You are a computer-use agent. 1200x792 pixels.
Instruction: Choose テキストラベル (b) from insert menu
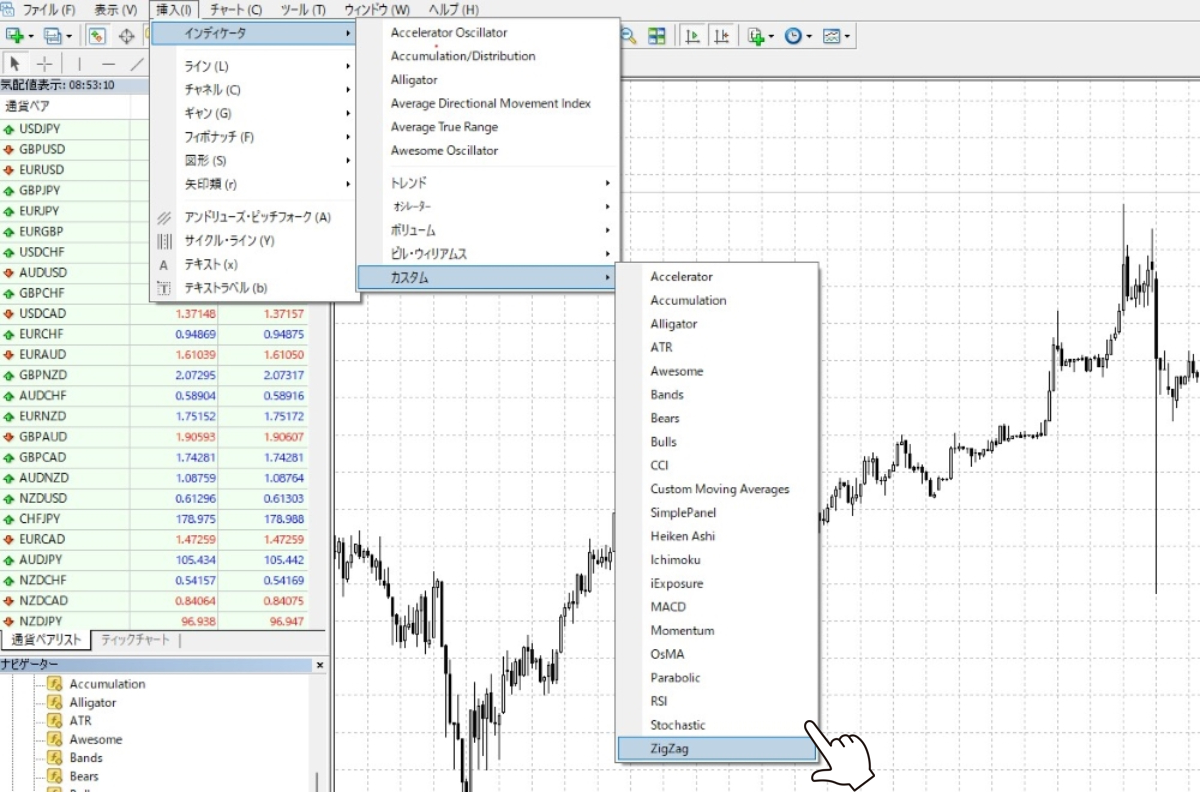(225, 288)
